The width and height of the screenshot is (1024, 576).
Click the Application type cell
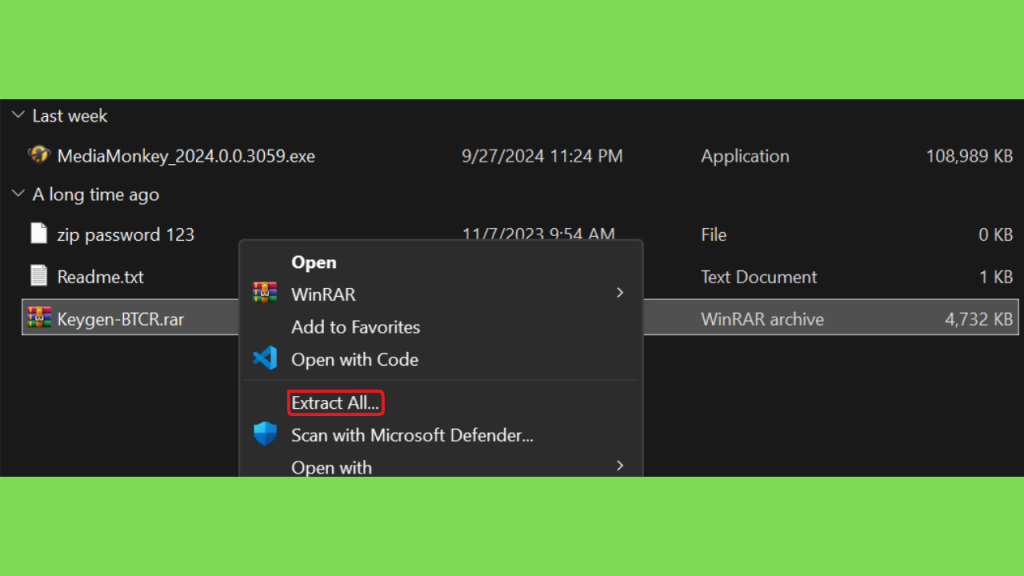(745, 156)
